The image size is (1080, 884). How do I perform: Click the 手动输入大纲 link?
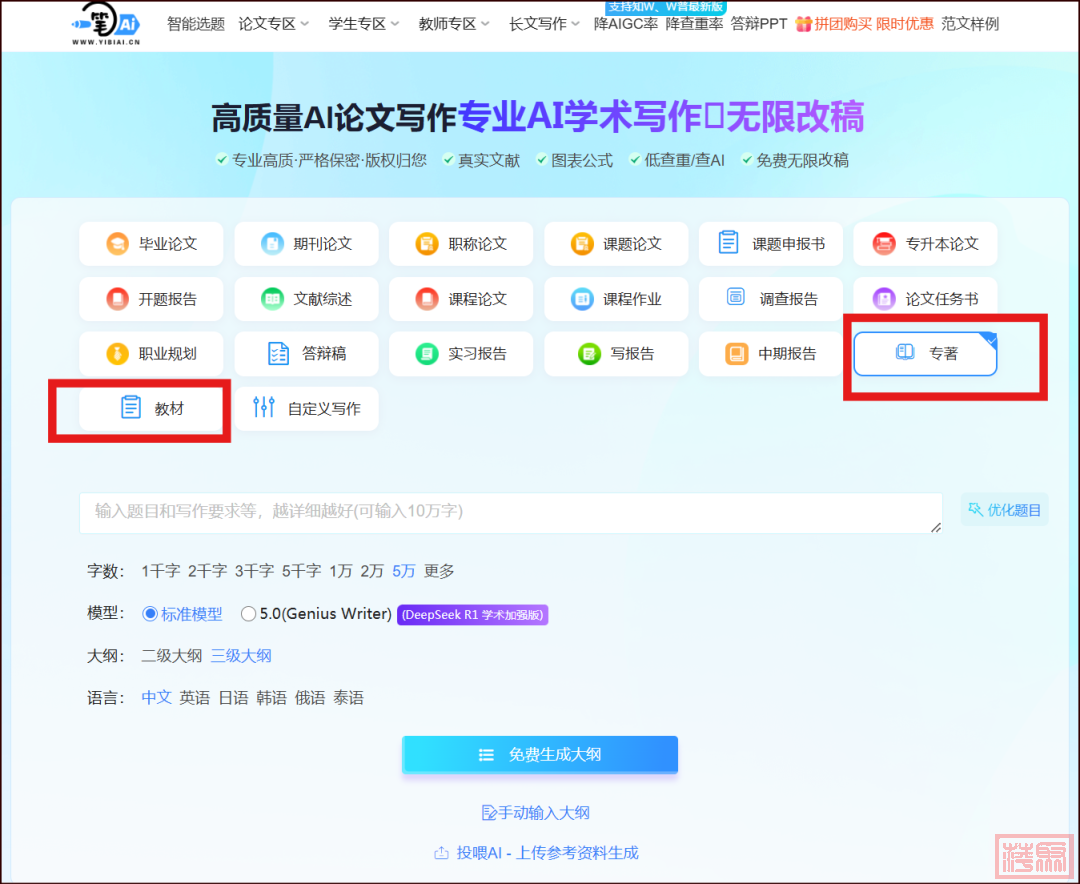click(x=542, y=813)
